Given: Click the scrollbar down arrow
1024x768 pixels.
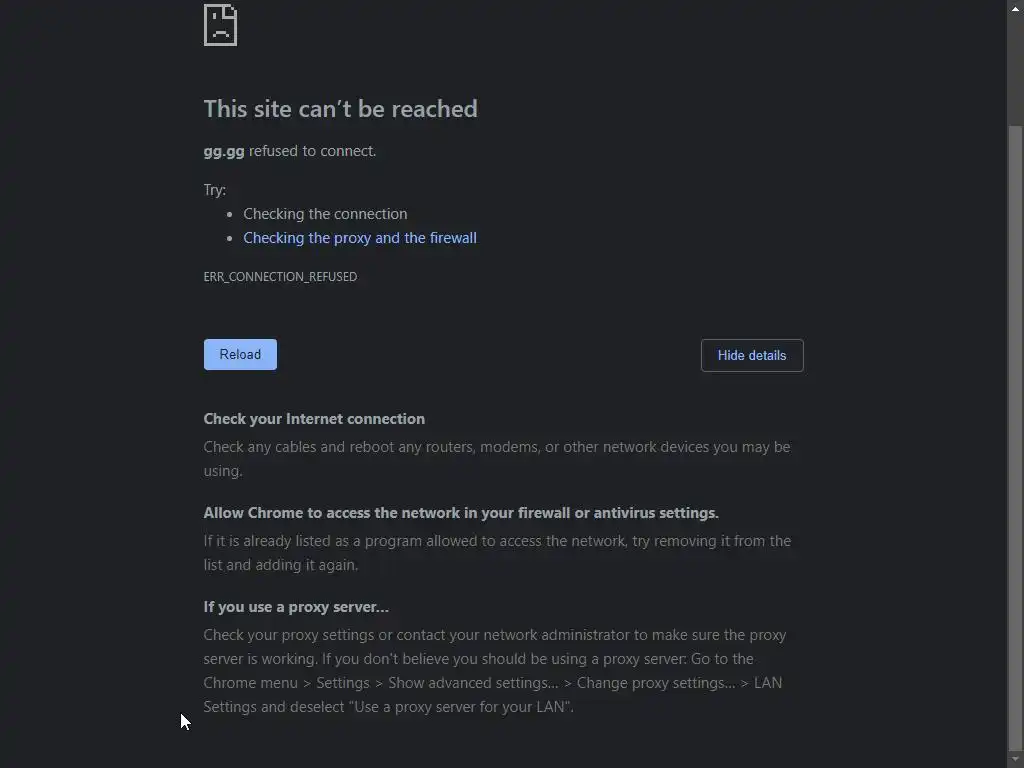Looking at the screenshot, I should coord(1016,760).
